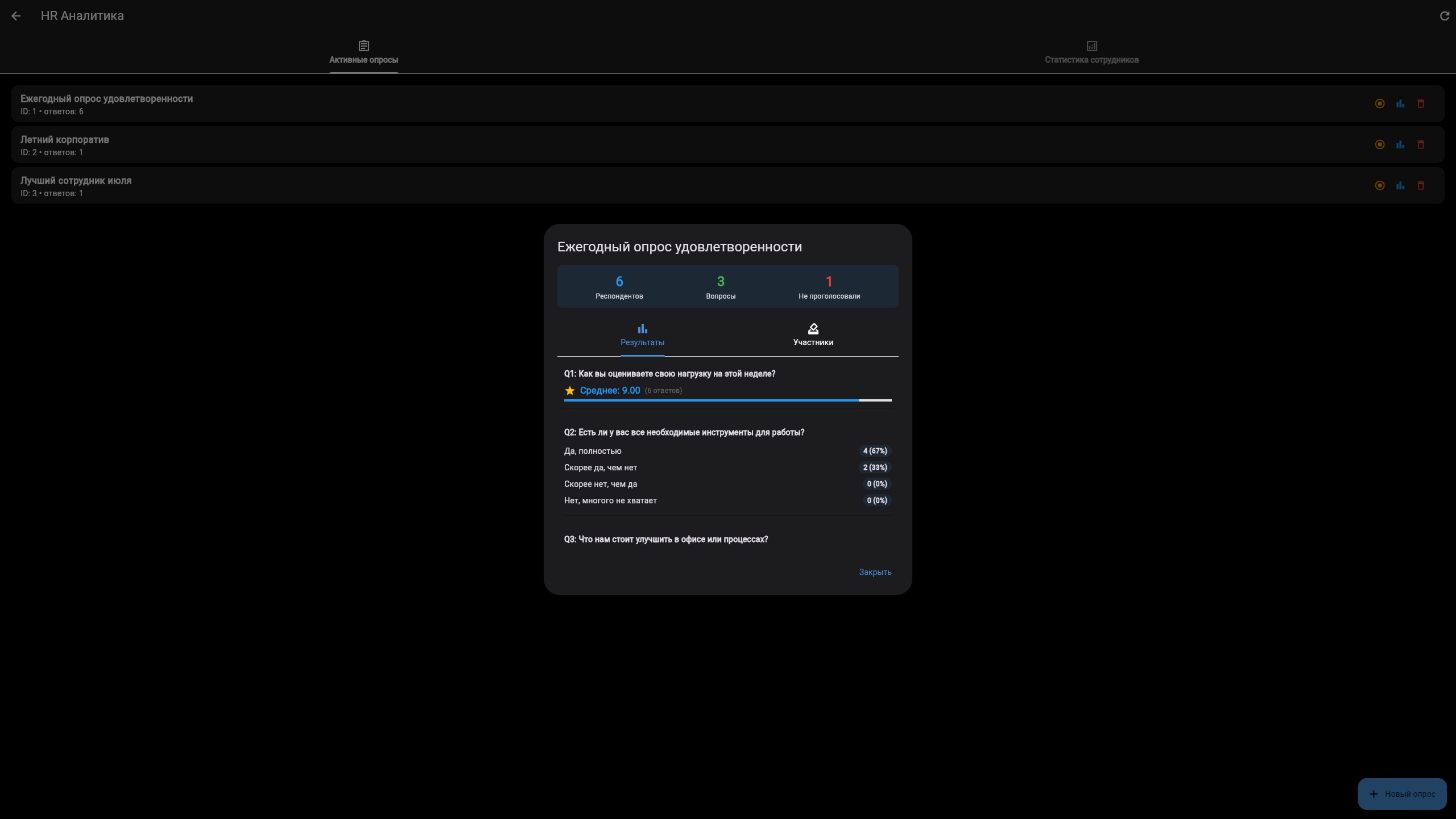
Task: Click the 6 Респондентов counter
Action: (619, 287)
